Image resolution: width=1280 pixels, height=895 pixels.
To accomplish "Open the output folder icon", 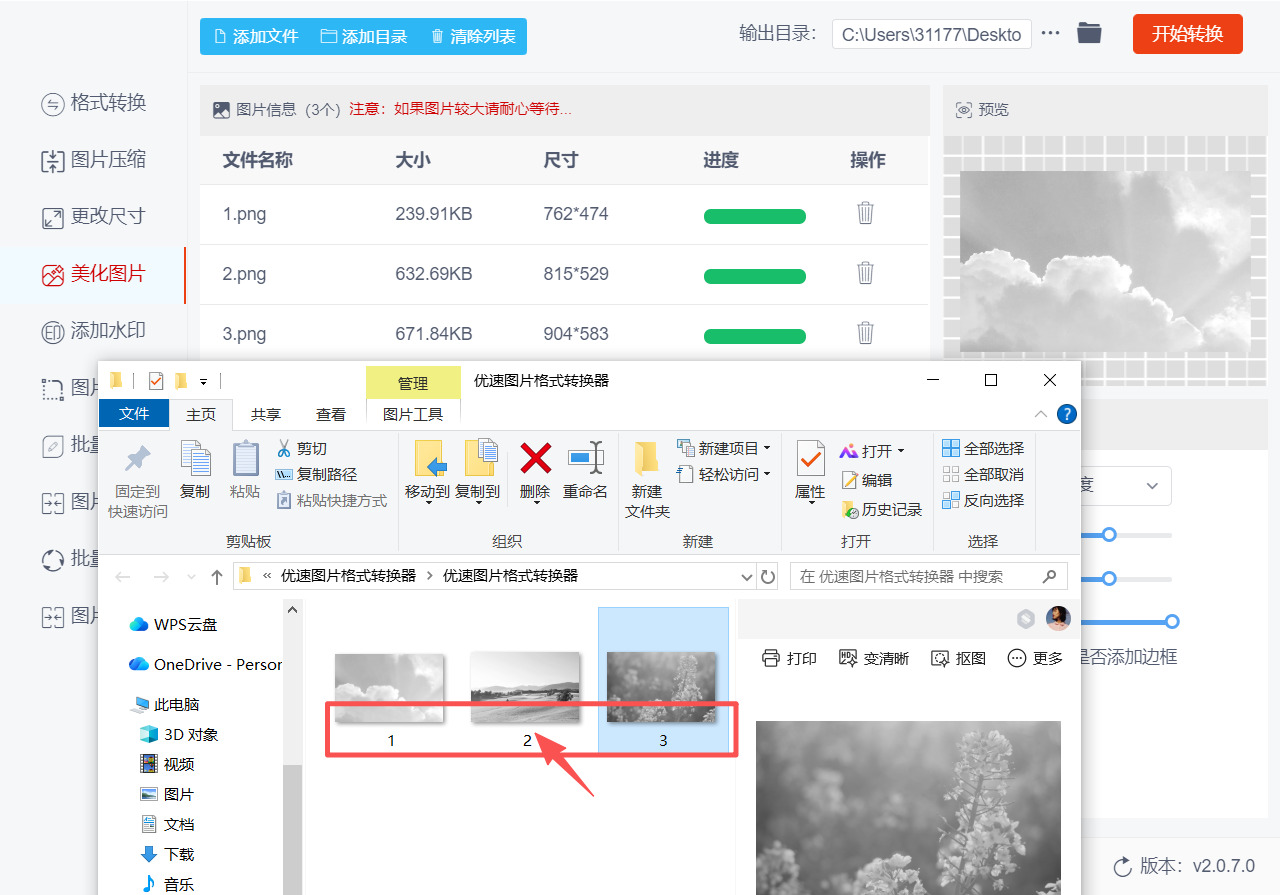I will [x=1089, y=33].
